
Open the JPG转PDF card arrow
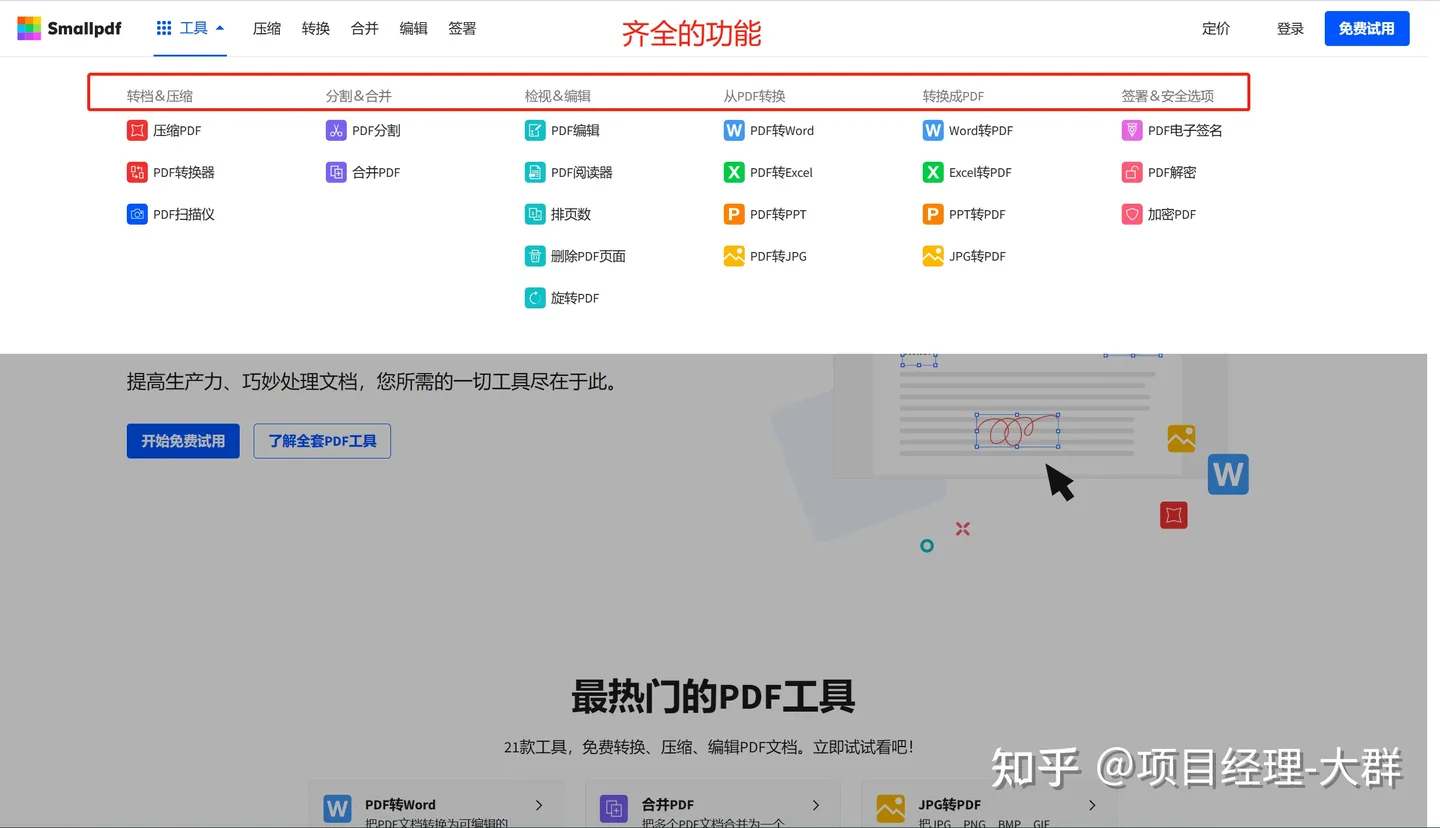click(x=1092, y=805)
